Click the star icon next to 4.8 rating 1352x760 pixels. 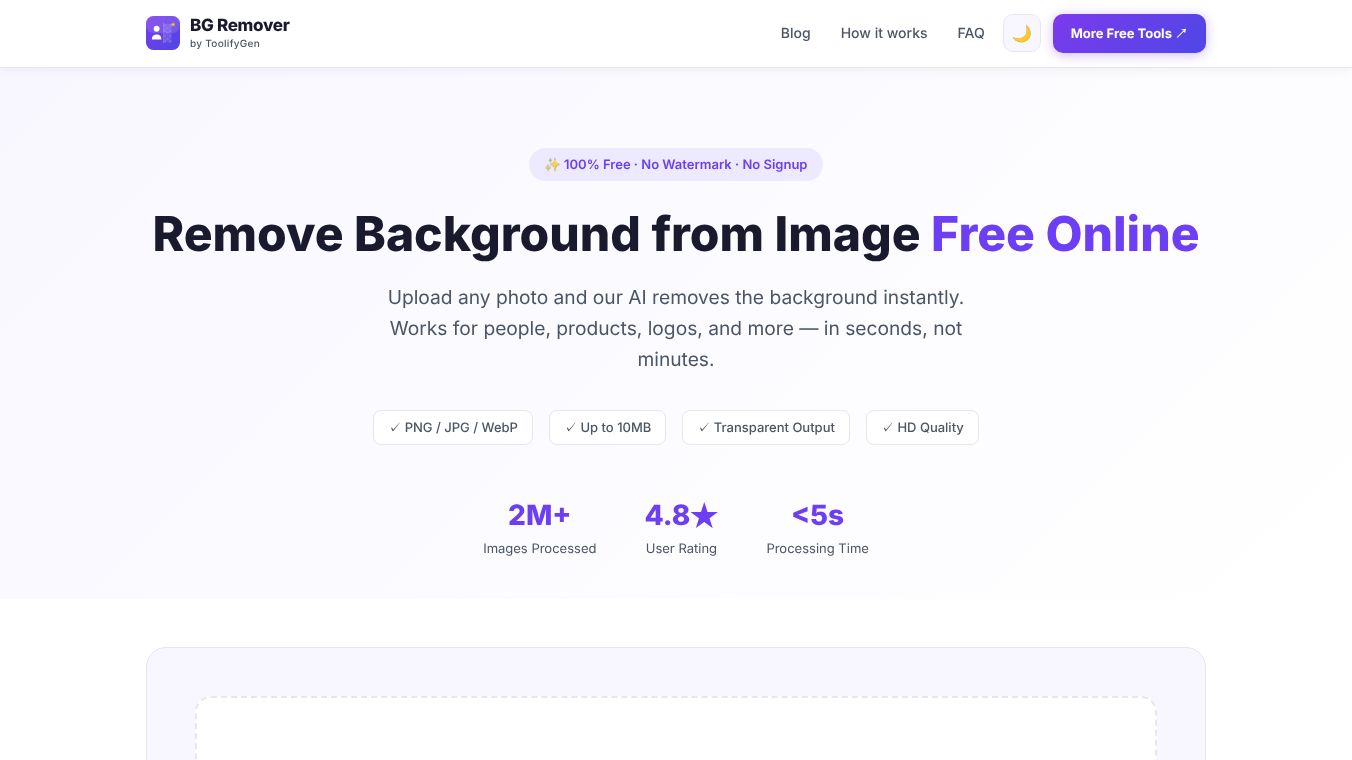tap(705, 515)
